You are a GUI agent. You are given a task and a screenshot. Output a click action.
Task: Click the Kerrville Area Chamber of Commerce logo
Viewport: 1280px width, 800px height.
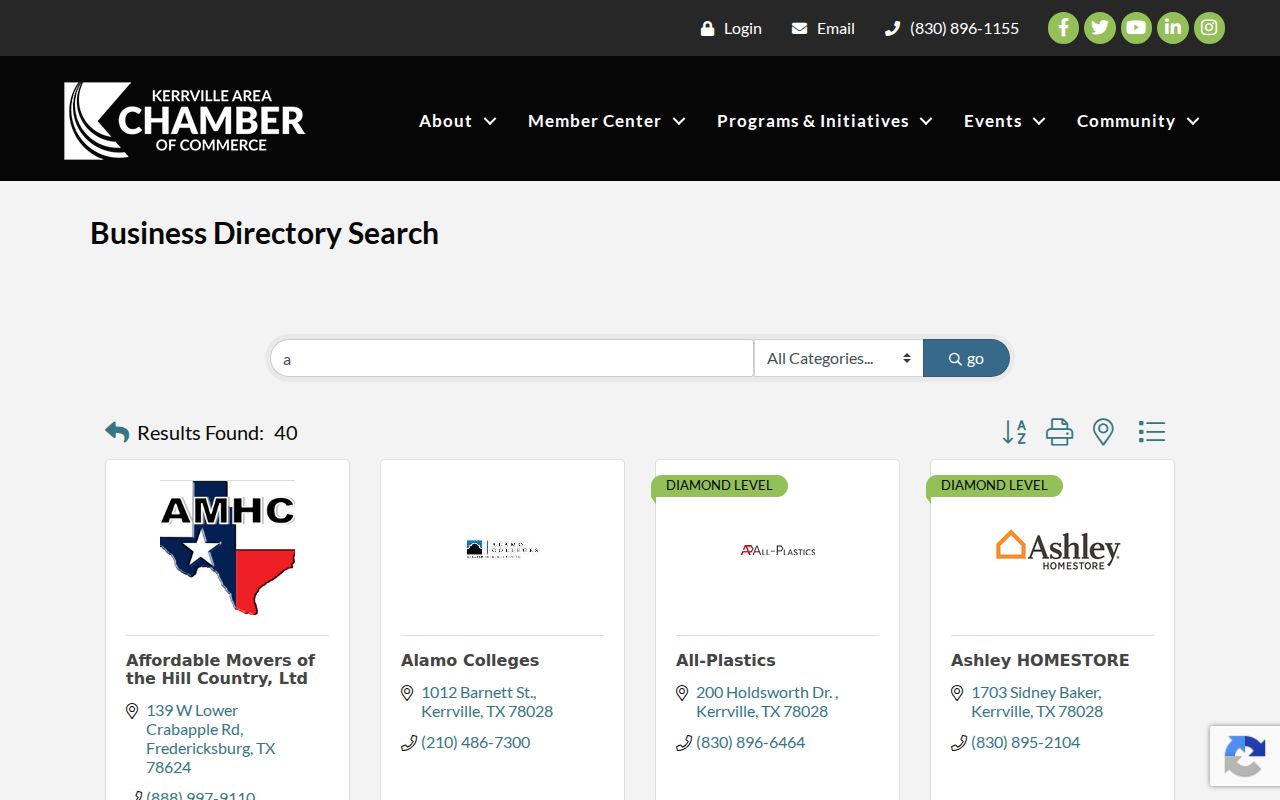pyautogui.click(x=185, y=120)
